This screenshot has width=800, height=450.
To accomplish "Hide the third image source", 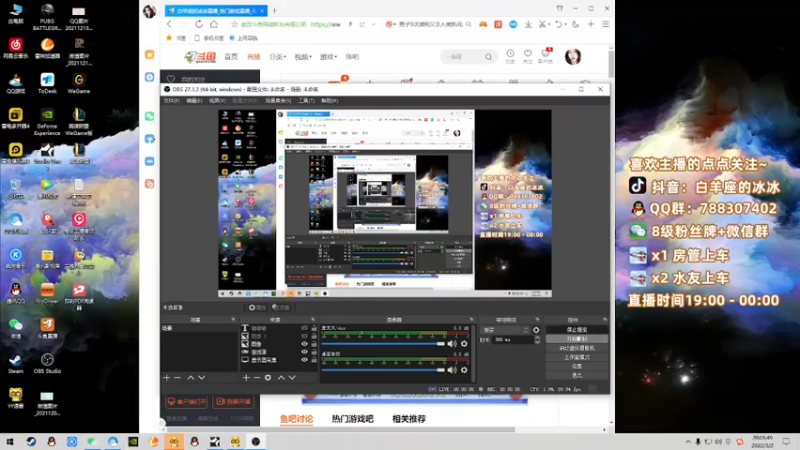I will [305, 344].
